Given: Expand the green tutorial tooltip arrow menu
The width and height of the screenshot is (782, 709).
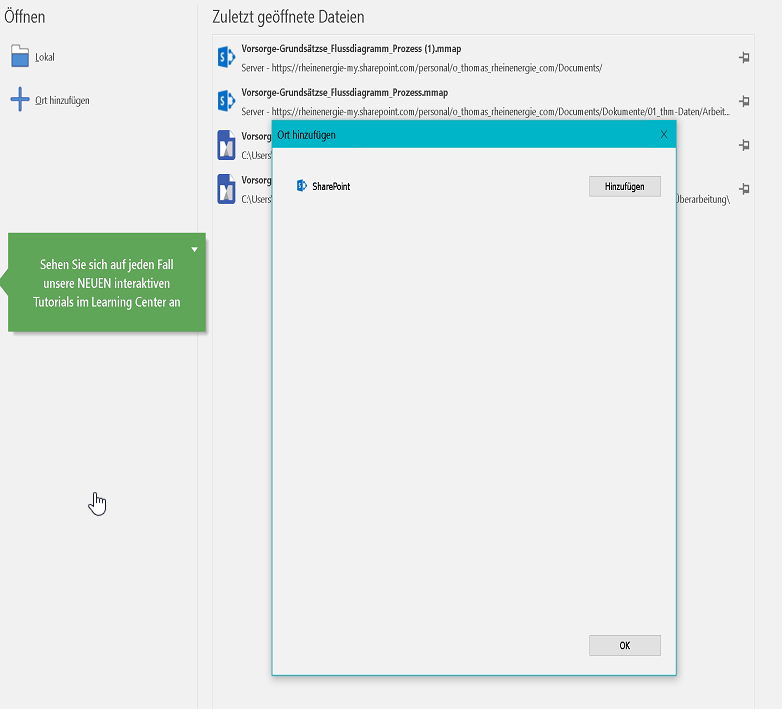Looking at the screenshot, I should coord(195,249).
